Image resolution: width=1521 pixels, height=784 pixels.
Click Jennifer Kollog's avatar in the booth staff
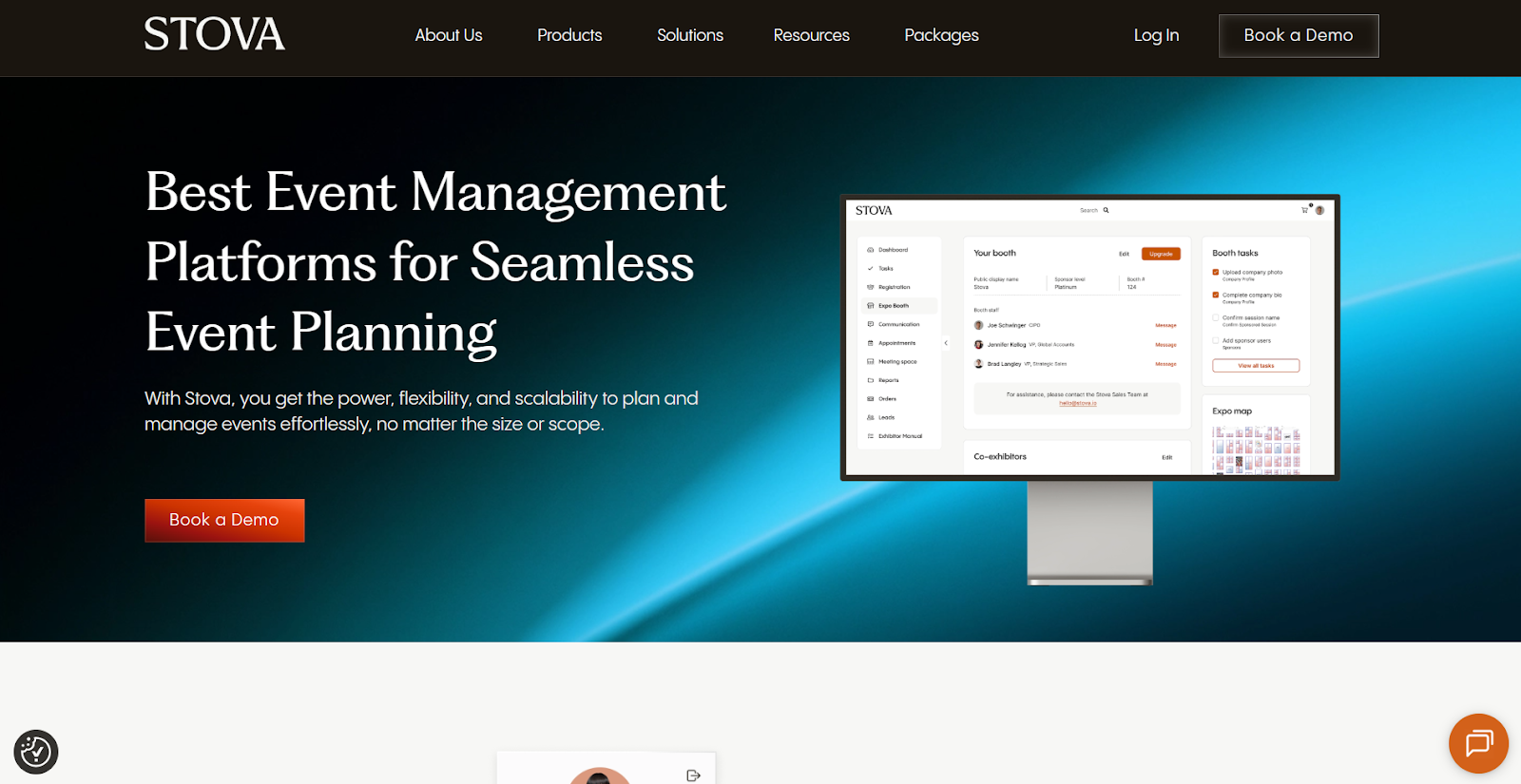[978, 344]
